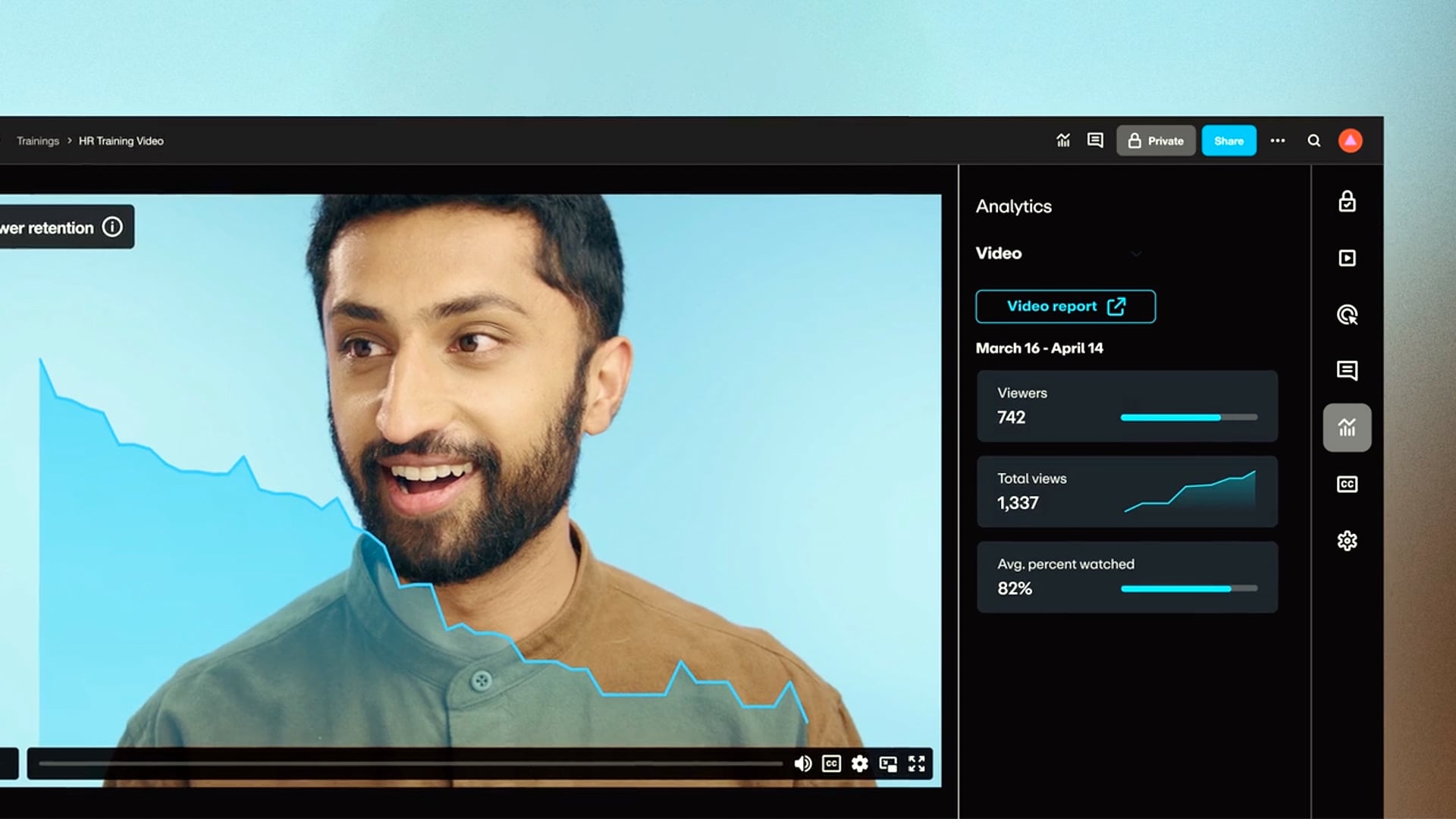Adjust the volume control in the player
Screen dimensions: 1456x819
[802, 764]
